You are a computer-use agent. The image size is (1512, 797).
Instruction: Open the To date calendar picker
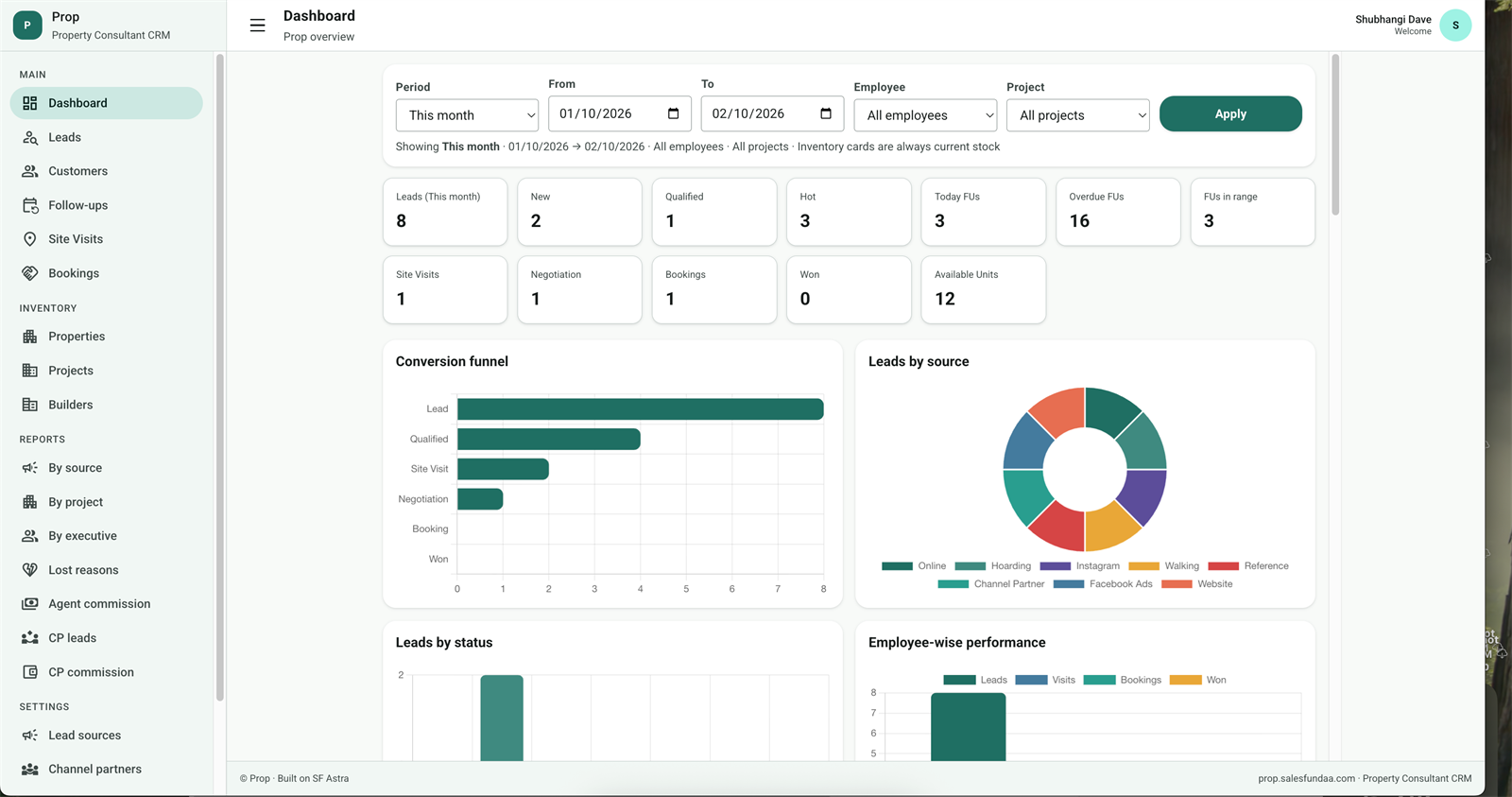click(826, 113)
